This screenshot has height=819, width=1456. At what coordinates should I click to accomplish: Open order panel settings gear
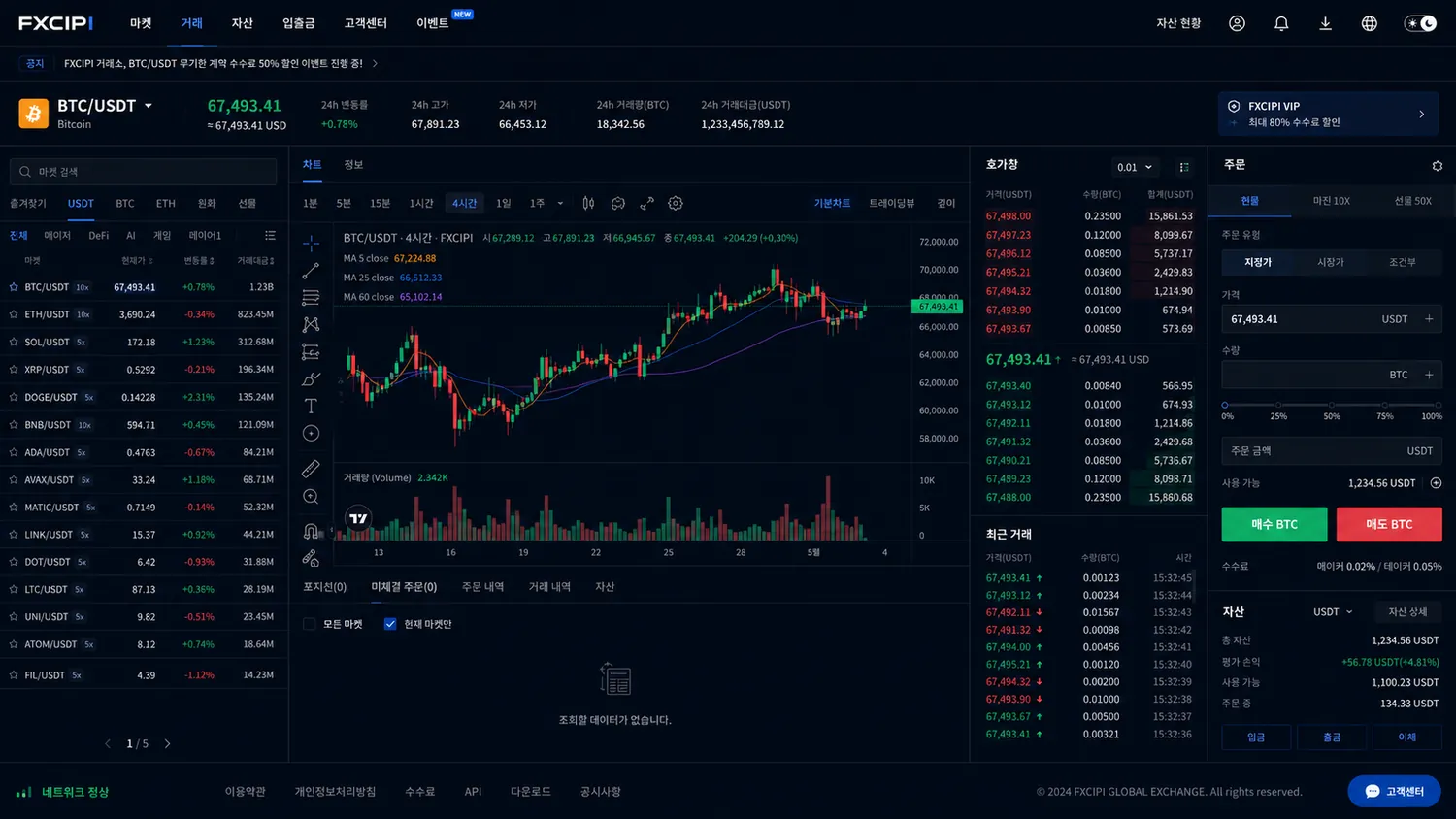1438,166
